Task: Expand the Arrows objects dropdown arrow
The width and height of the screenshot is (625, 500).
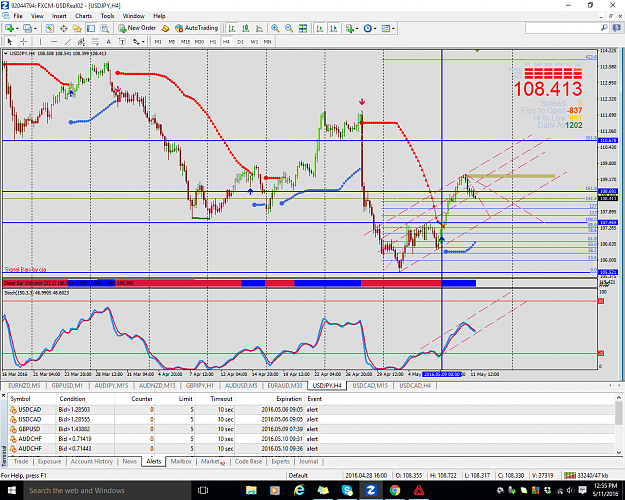Action: point(143,41)
